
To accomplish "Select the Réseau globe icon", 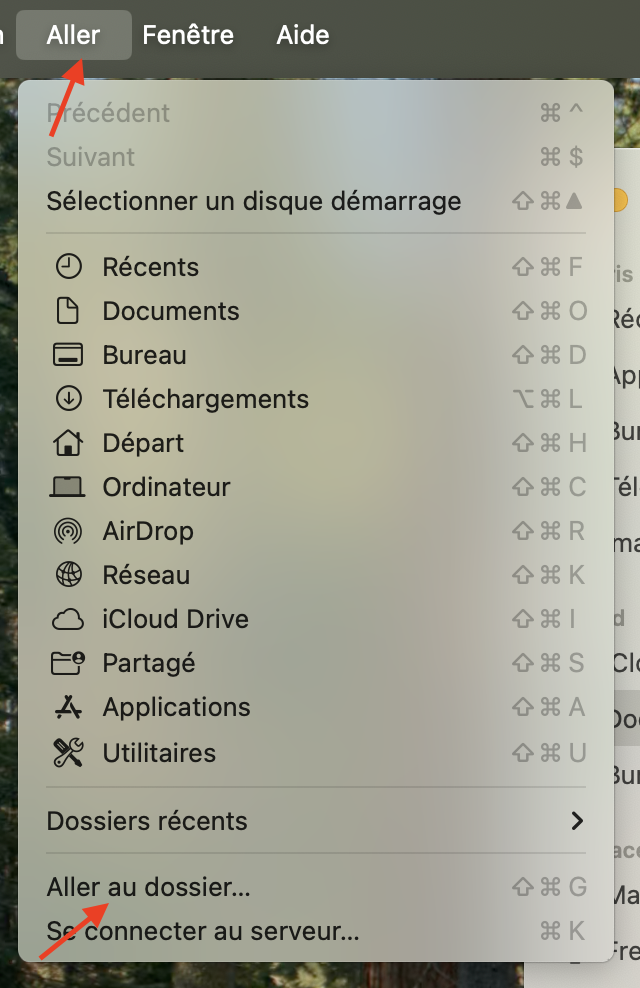I will pos(68,575).
